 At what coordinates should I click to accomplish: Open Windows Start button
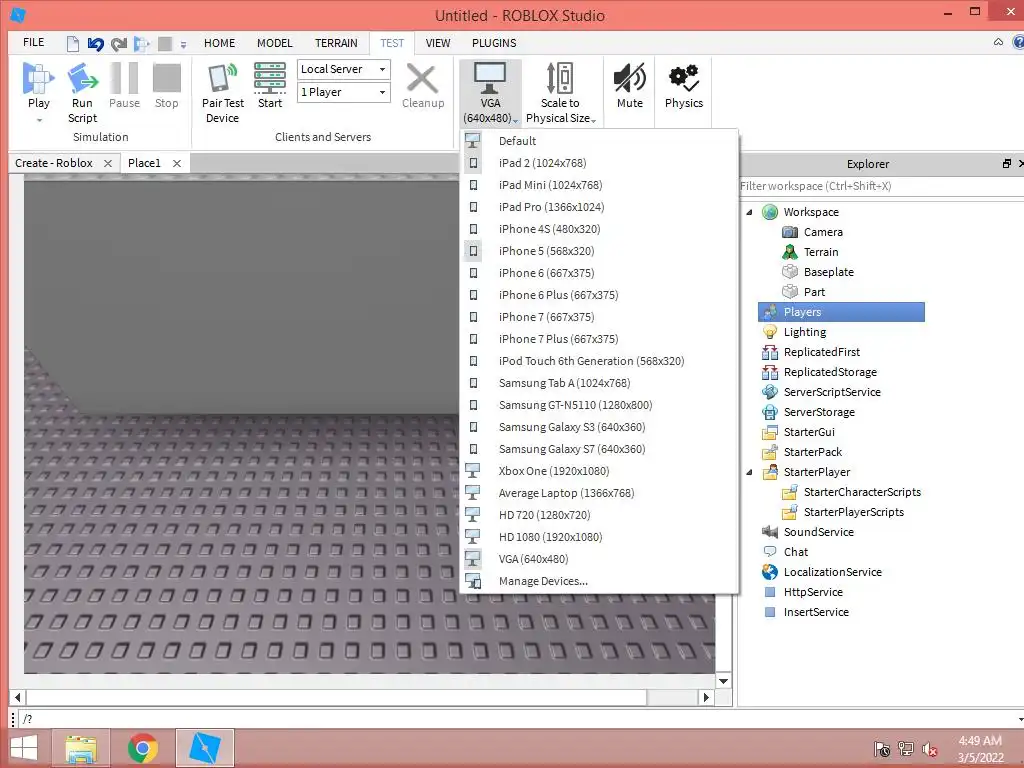point(24,748)
